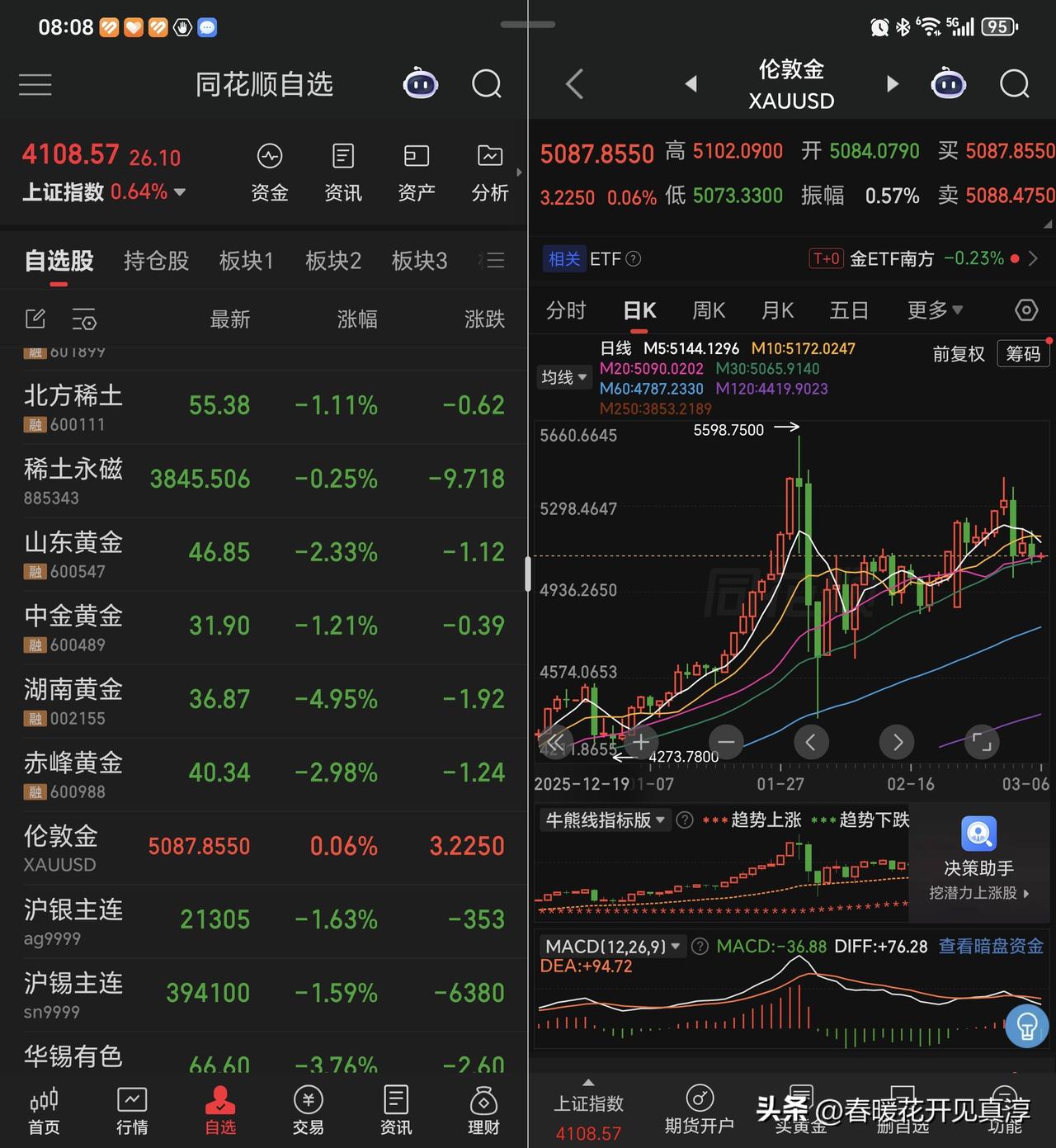1056x1148 pixels.
Task: Click the minus magnifier to zoom out chart
Action: click(725, 742)
